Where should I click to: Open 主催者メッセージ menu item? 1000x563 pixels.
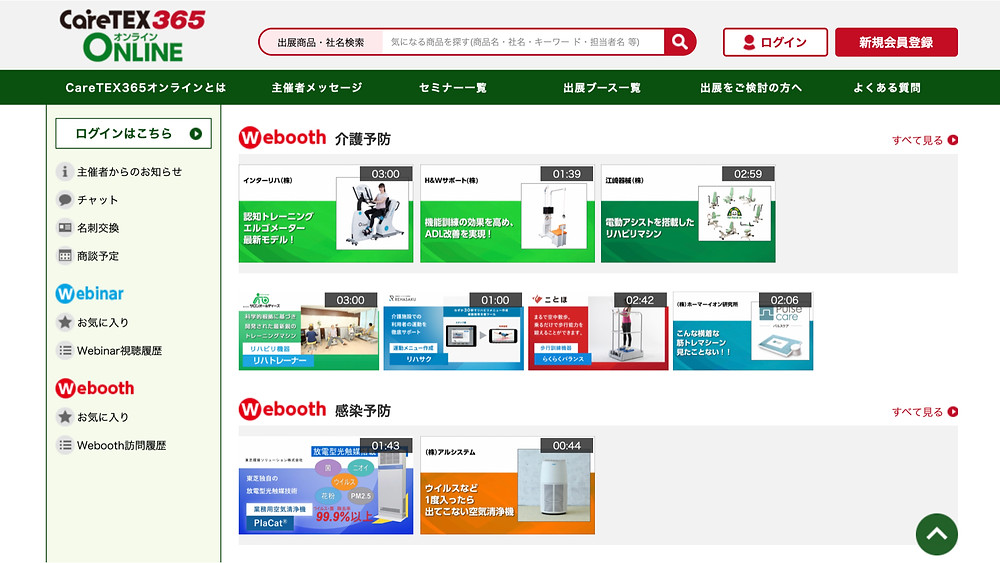point(317,88)
